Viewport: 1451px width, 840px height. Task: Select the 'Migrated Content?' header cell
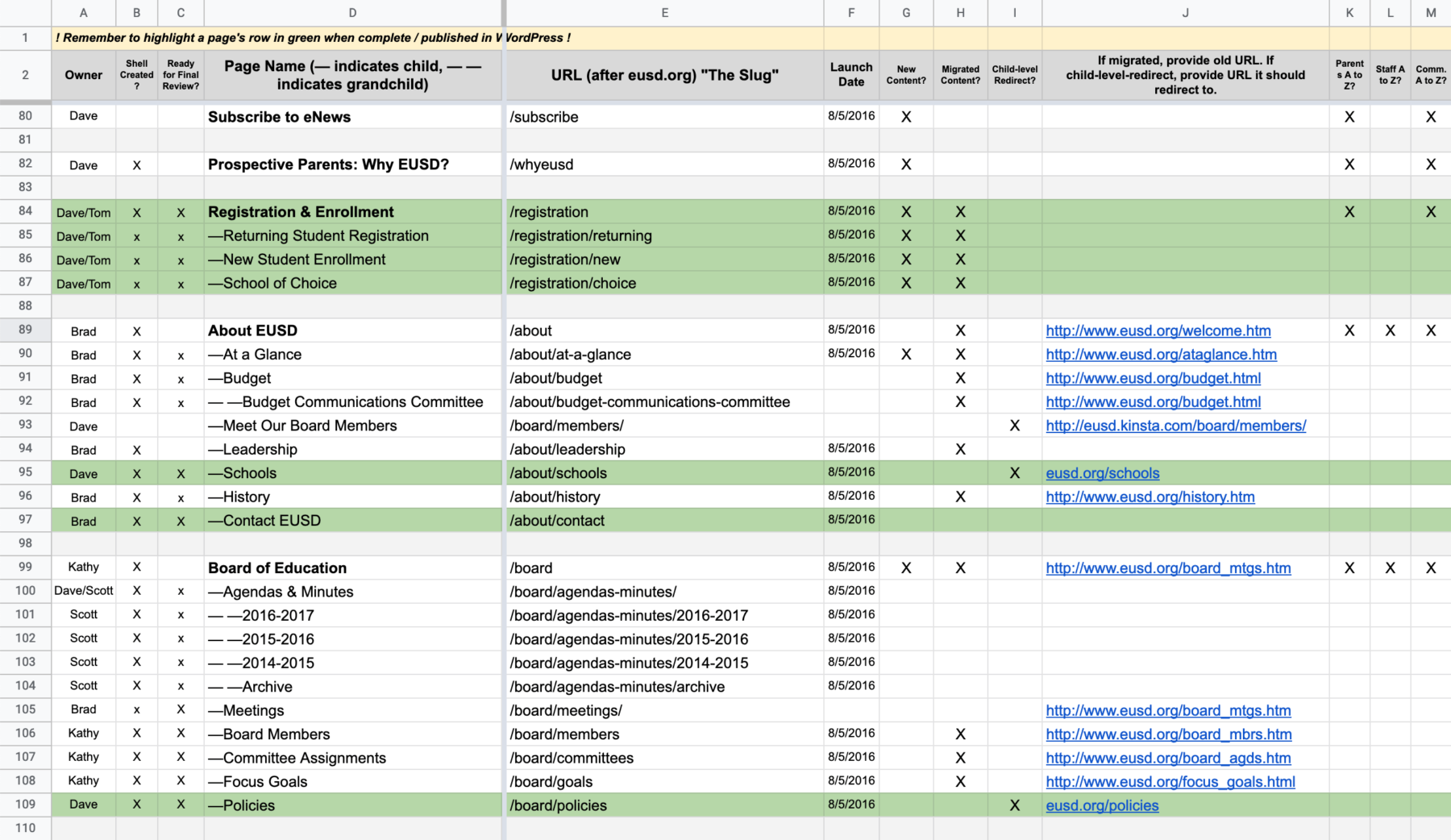[x=960, y=75]
